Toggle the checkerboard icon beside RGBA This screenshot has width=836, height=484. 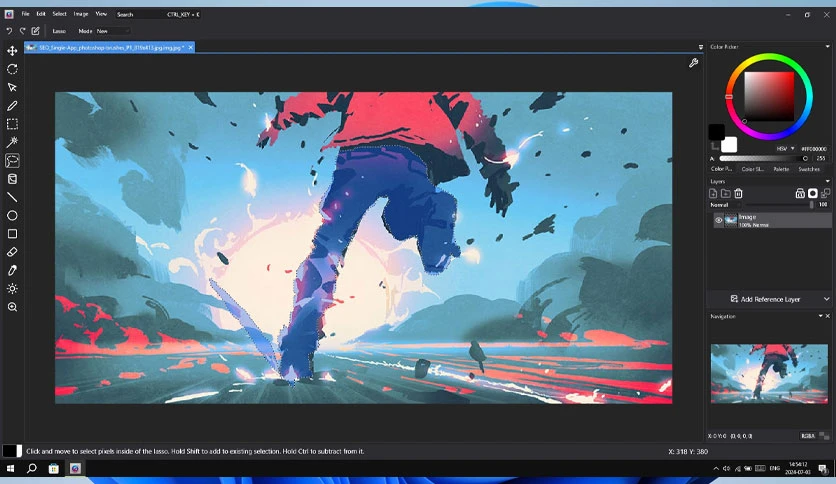pos(824,436)
